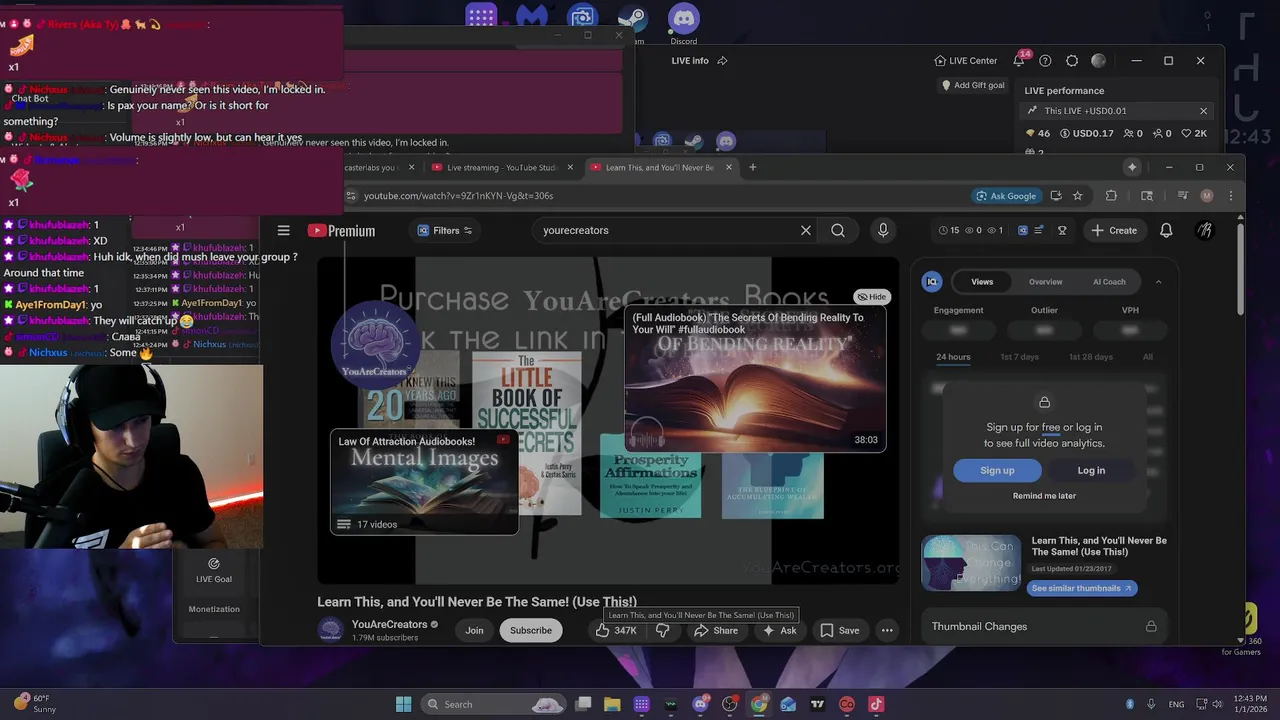Screen dimensions: 1280x720
Task: Bookmark this page with star icon
Action: click(x=1077, y=196)
